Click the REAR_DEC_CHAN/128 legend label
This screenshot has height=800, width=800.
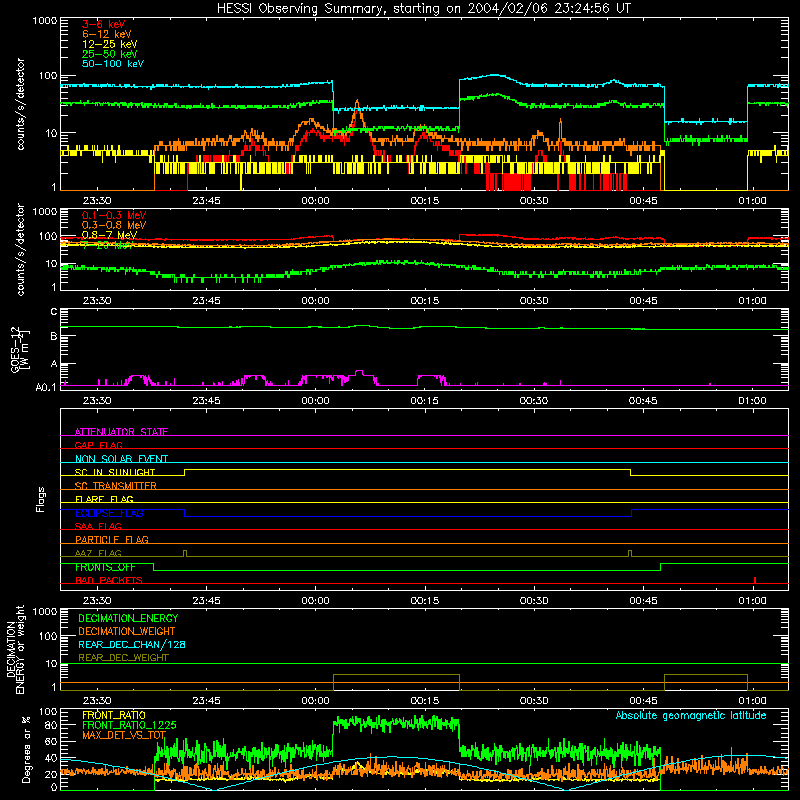pos(132,644)
